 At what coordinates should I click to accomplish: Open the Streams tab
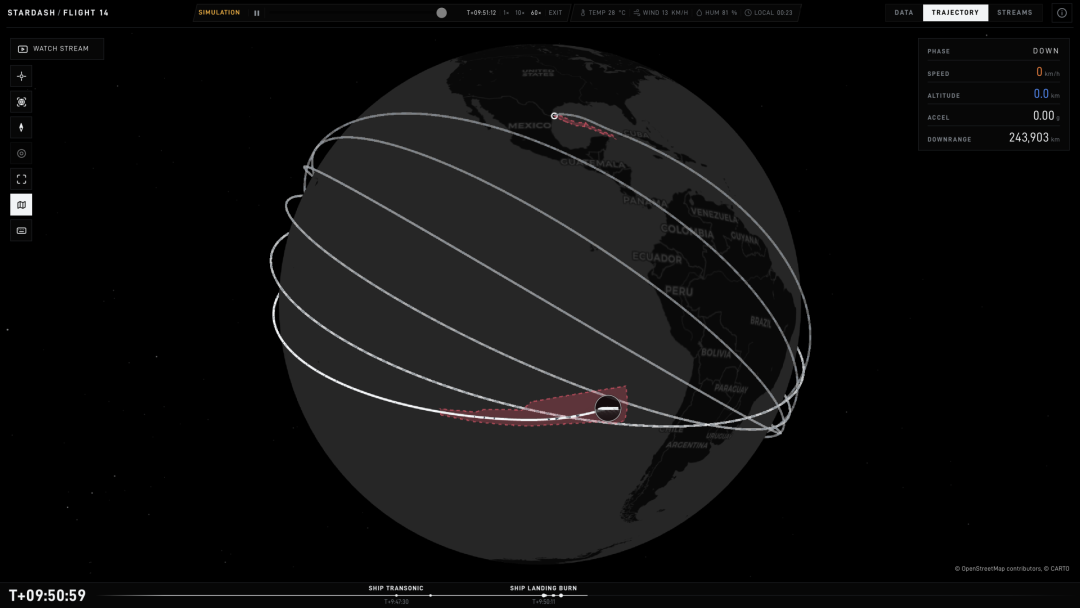[x=1015, y=12]
